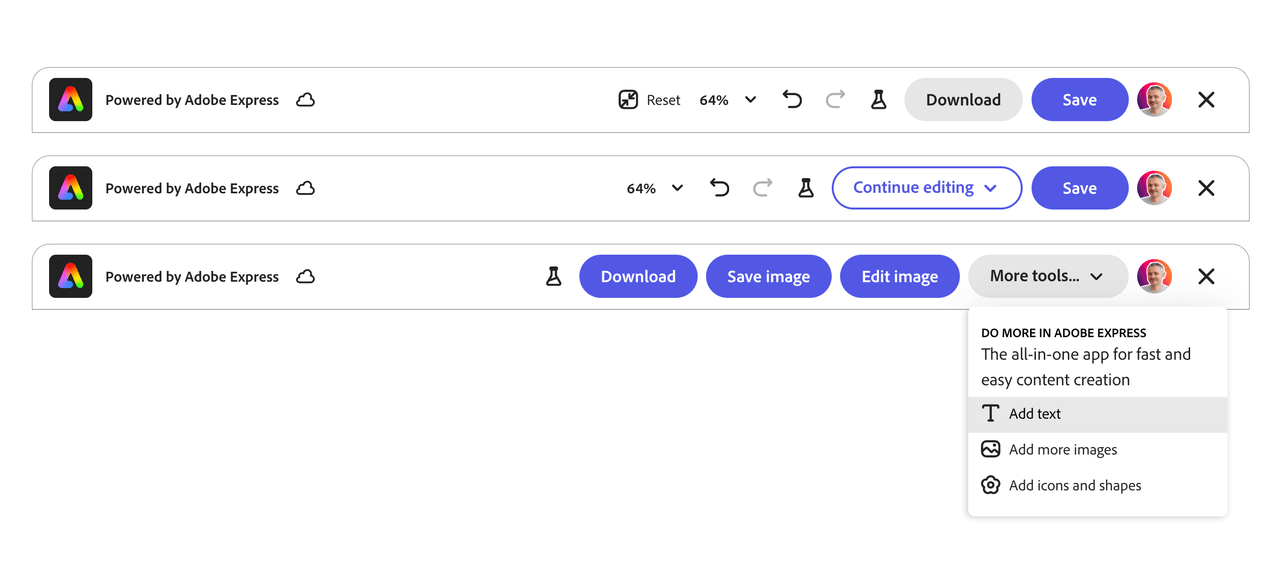Click the undo arrow in the first toolbar
Viewport: 1280px width, 584px height.
[792, 100]
